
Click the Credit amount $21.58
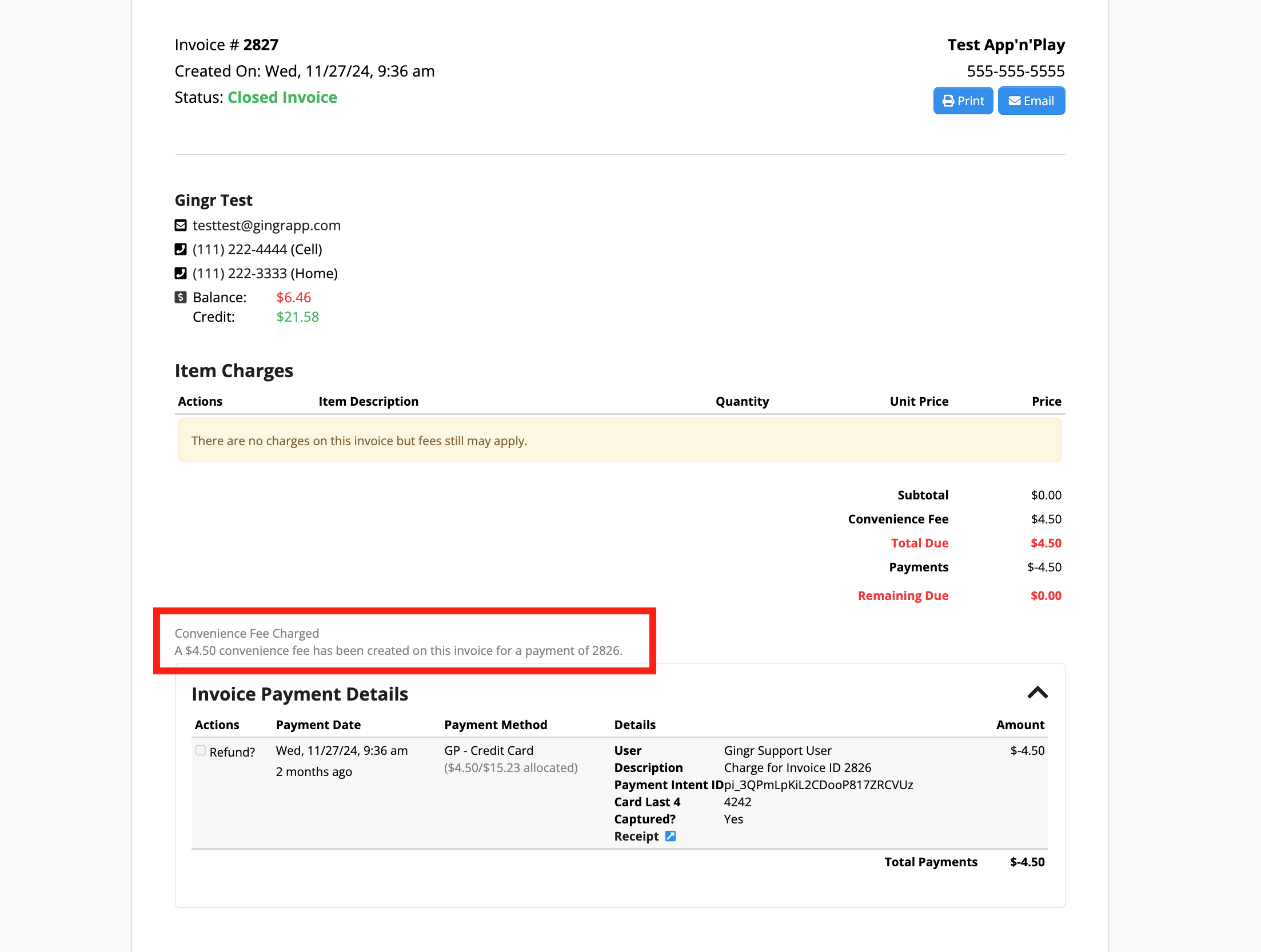[x=298, y=317]
